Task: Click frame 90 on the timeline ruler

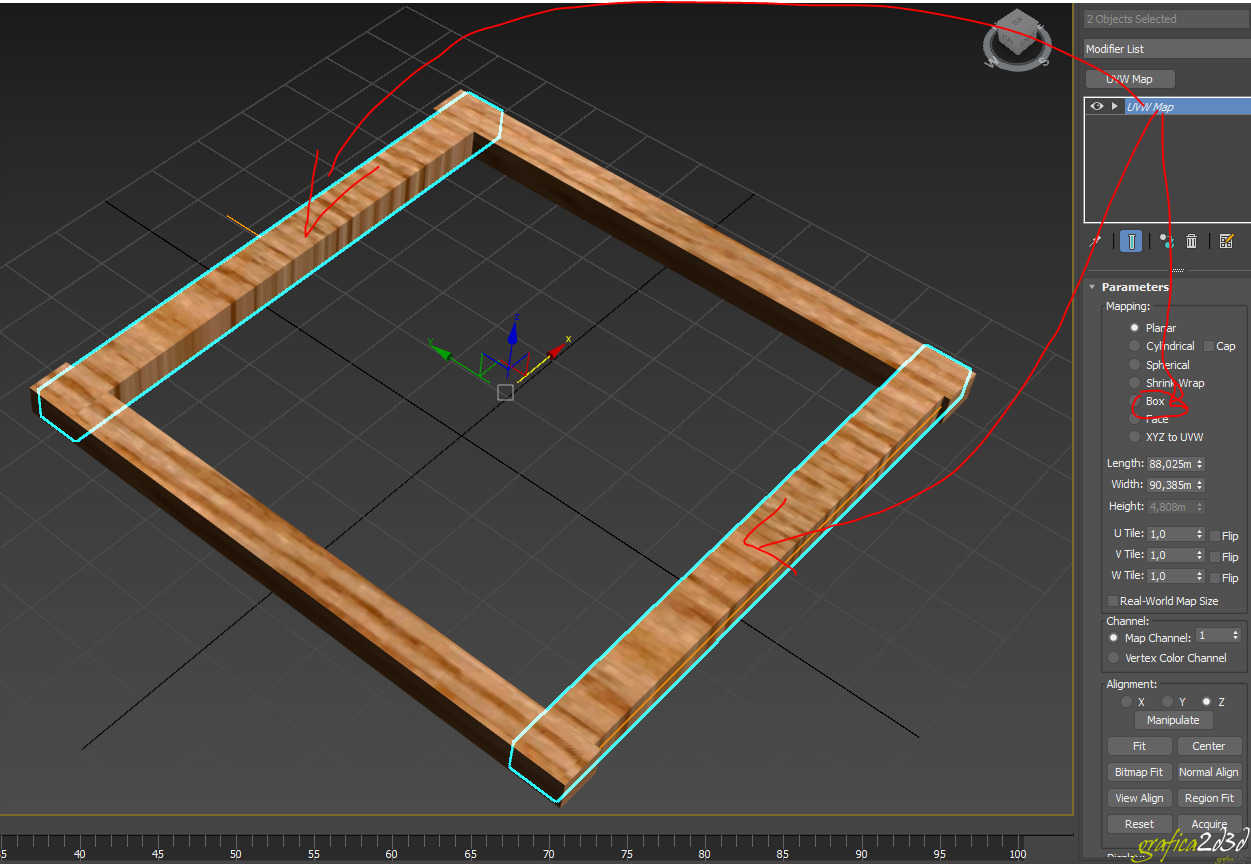Action: tap(861, 854)
